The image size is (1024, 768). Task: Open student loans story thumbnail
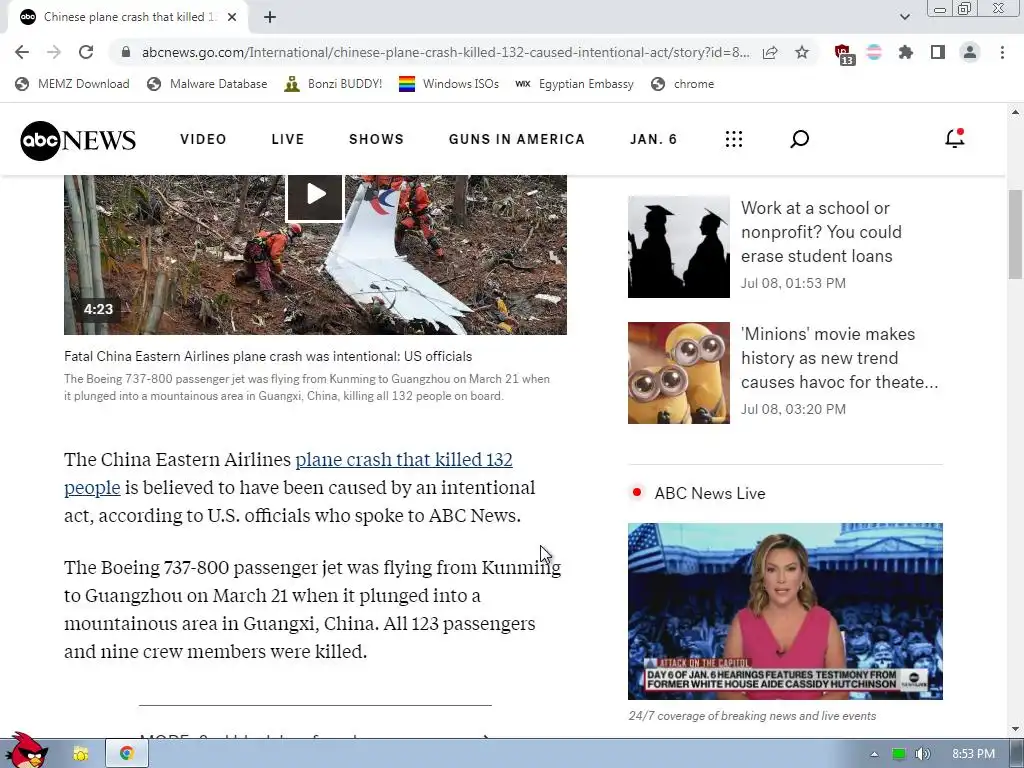(679, 247)
